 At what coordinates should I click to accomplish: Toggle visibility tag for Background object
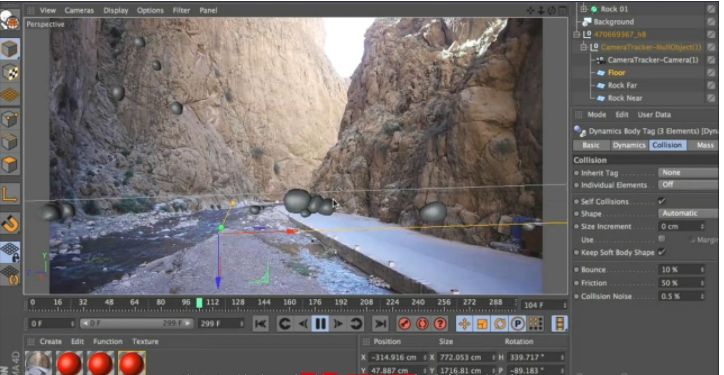pos(711,22)
